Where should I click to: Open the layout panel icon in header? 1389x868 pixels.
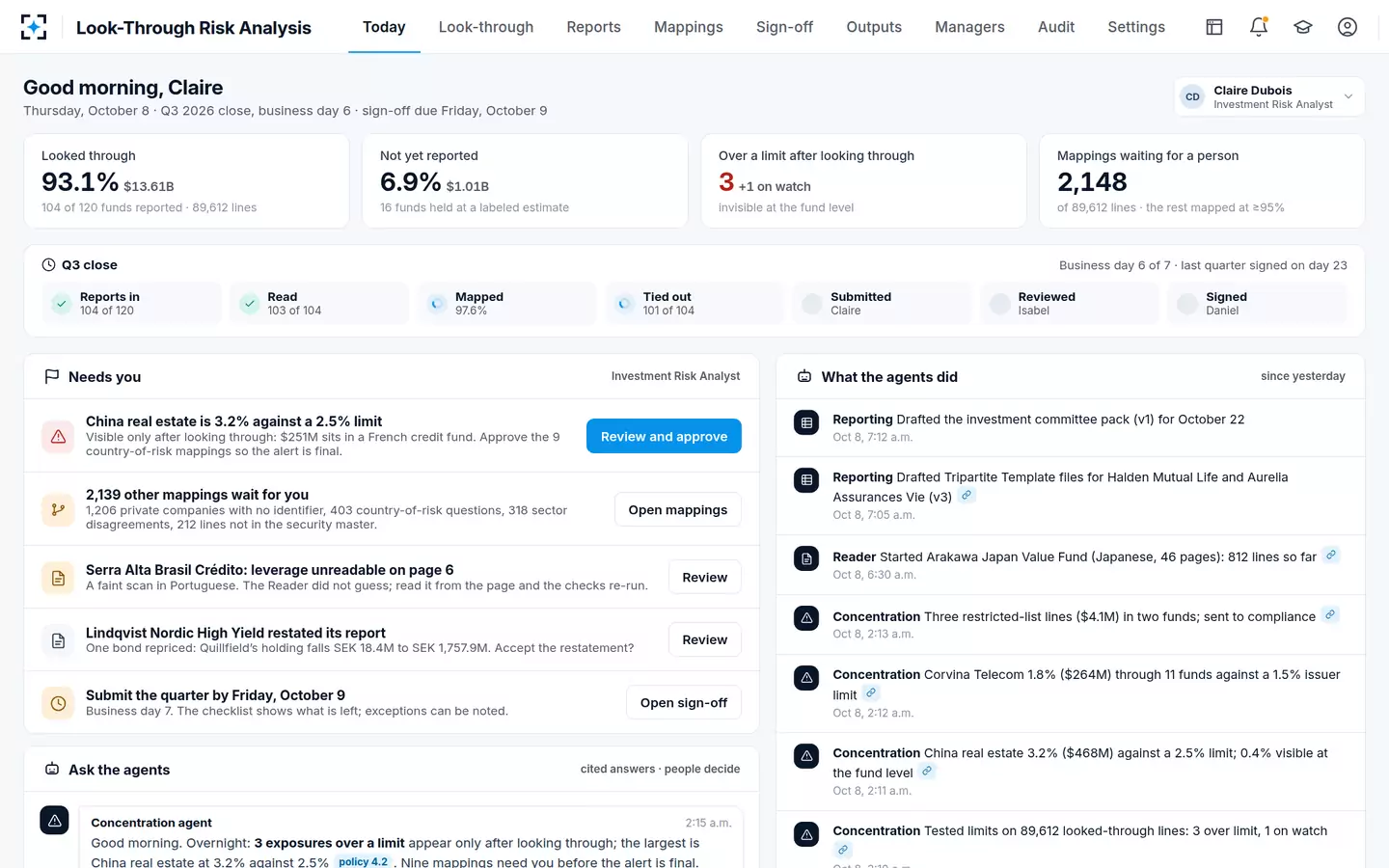point(1214,27)
